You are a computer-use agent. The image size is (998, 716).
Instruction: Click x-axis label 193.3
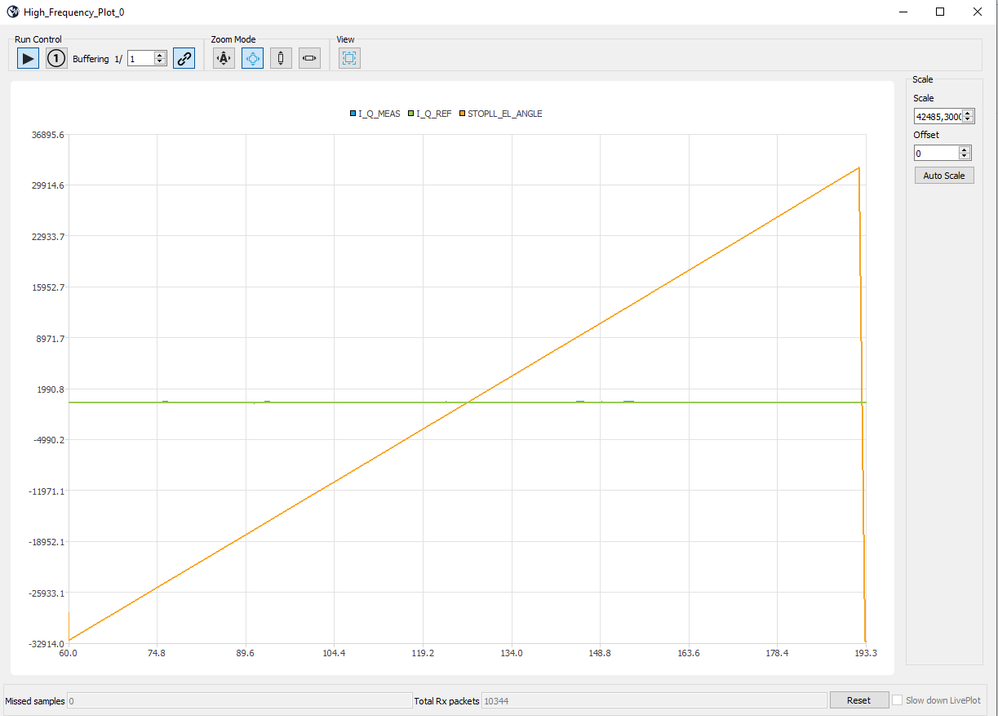pyautogui.click(x=866, y=653)
